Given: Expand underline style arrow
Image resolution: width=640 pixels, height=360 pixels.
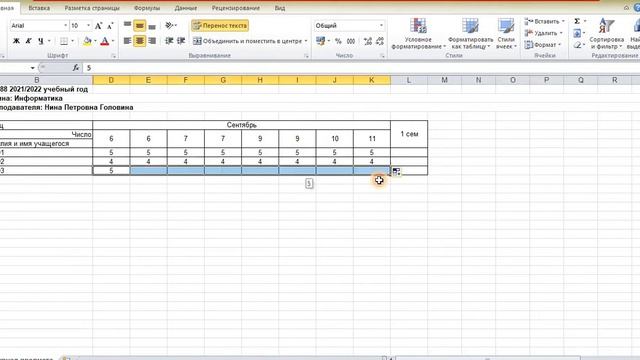Looking at the screenshot, I should tap(49, 41).
